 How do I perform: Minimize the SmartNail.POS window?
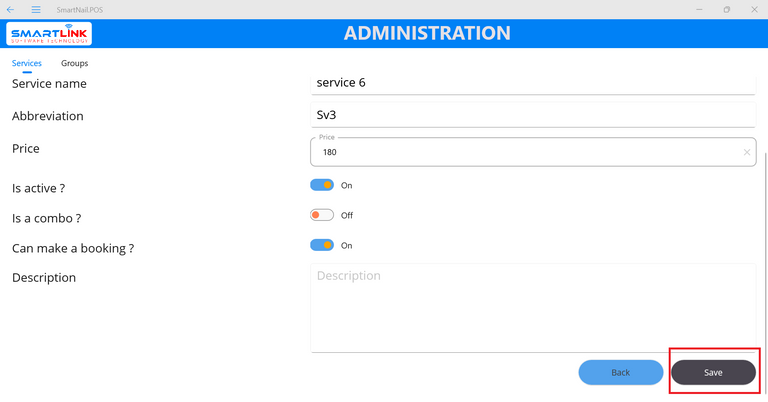coord(699,9)
